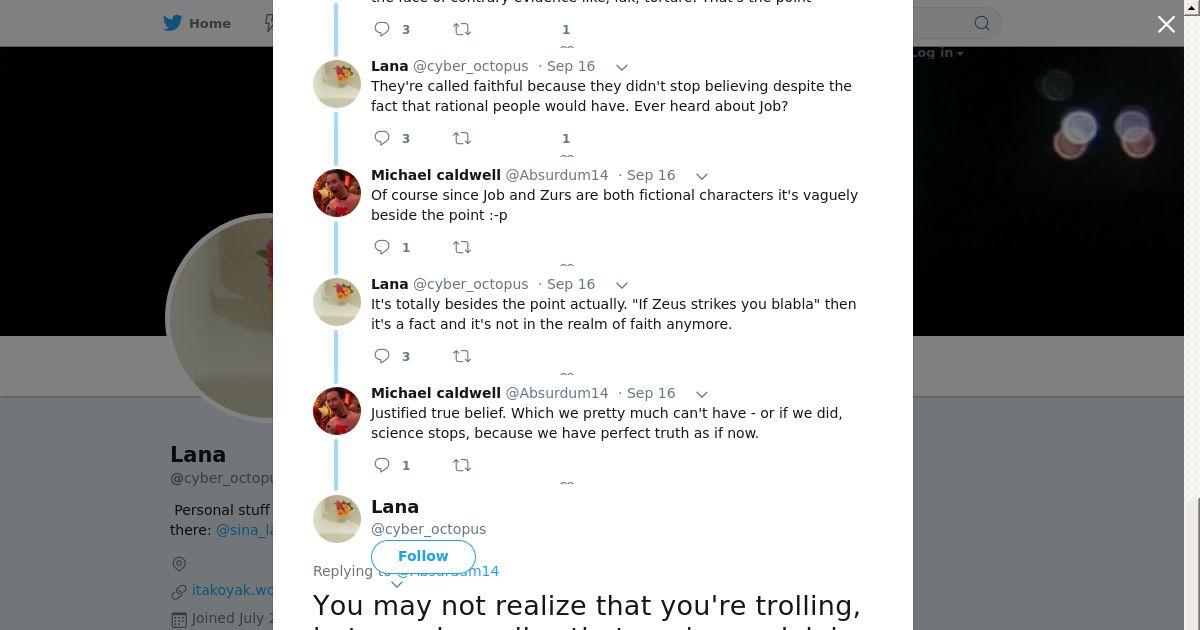1200x630 pixels.
Task: Click the search magnifier icon
Action: [x=982, y=23]
